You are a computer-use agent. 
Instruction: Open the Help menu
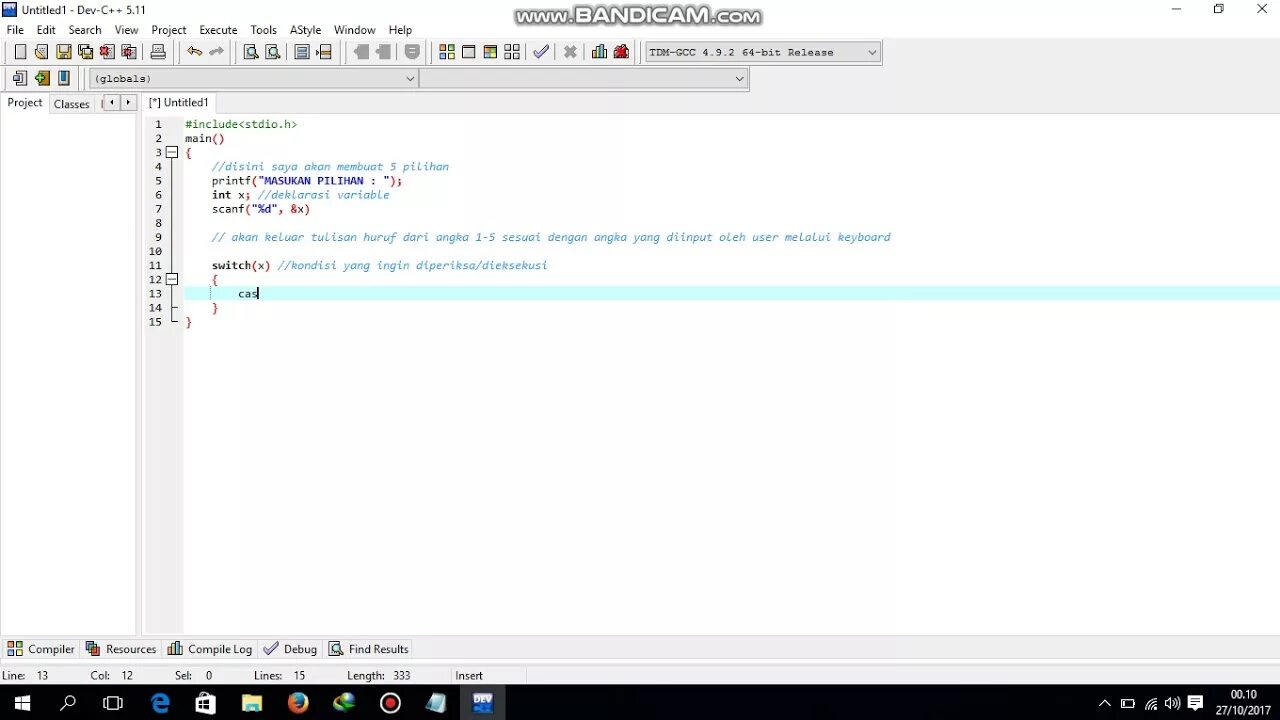400,30
